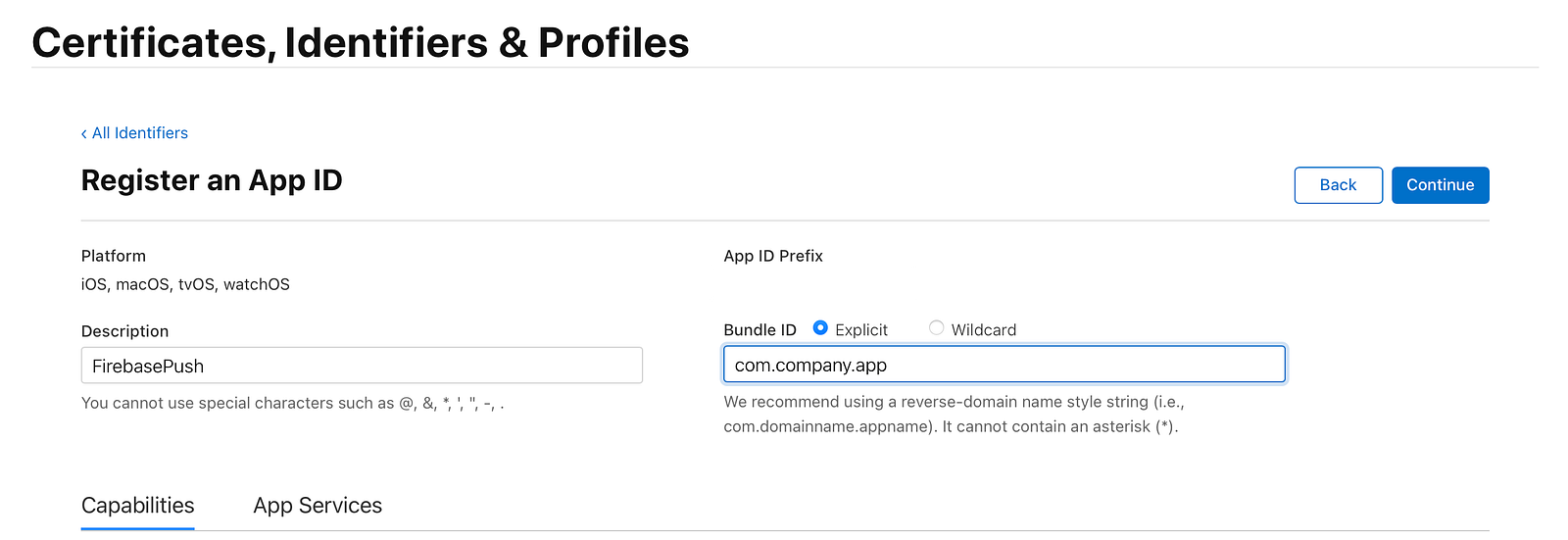
Task: Click the reverse-domain recommendation hint text
Action: 955,414
